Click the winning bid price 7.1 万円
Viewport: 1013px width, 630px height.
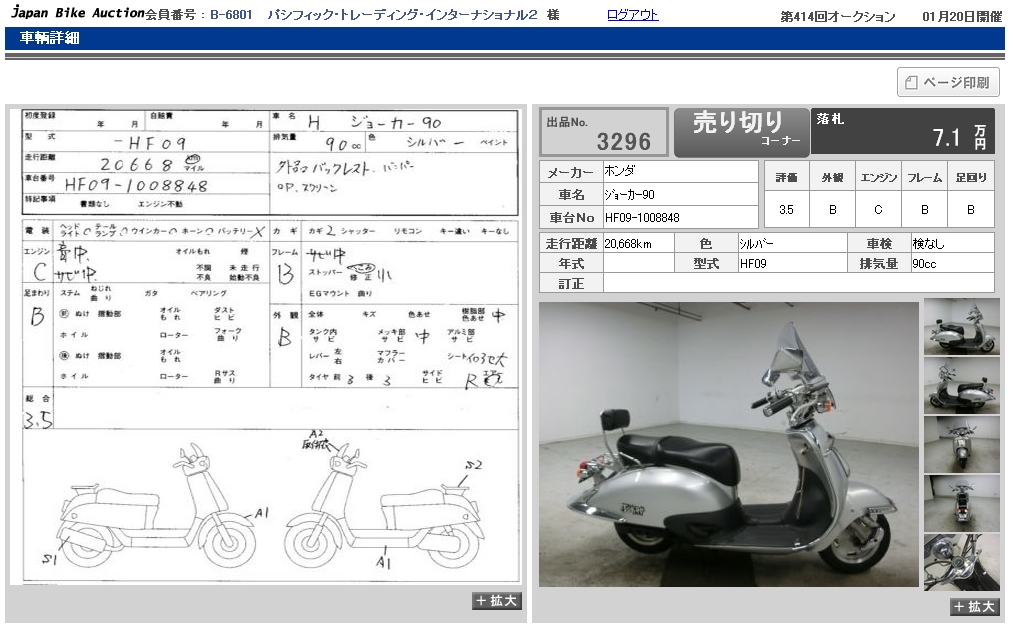(x=959, y=137)
